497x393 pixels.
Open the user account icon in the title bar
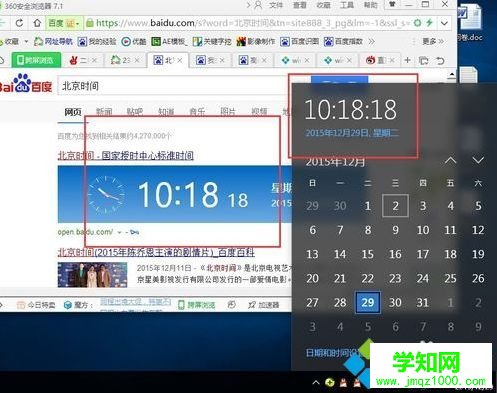[x=258, y=5]
